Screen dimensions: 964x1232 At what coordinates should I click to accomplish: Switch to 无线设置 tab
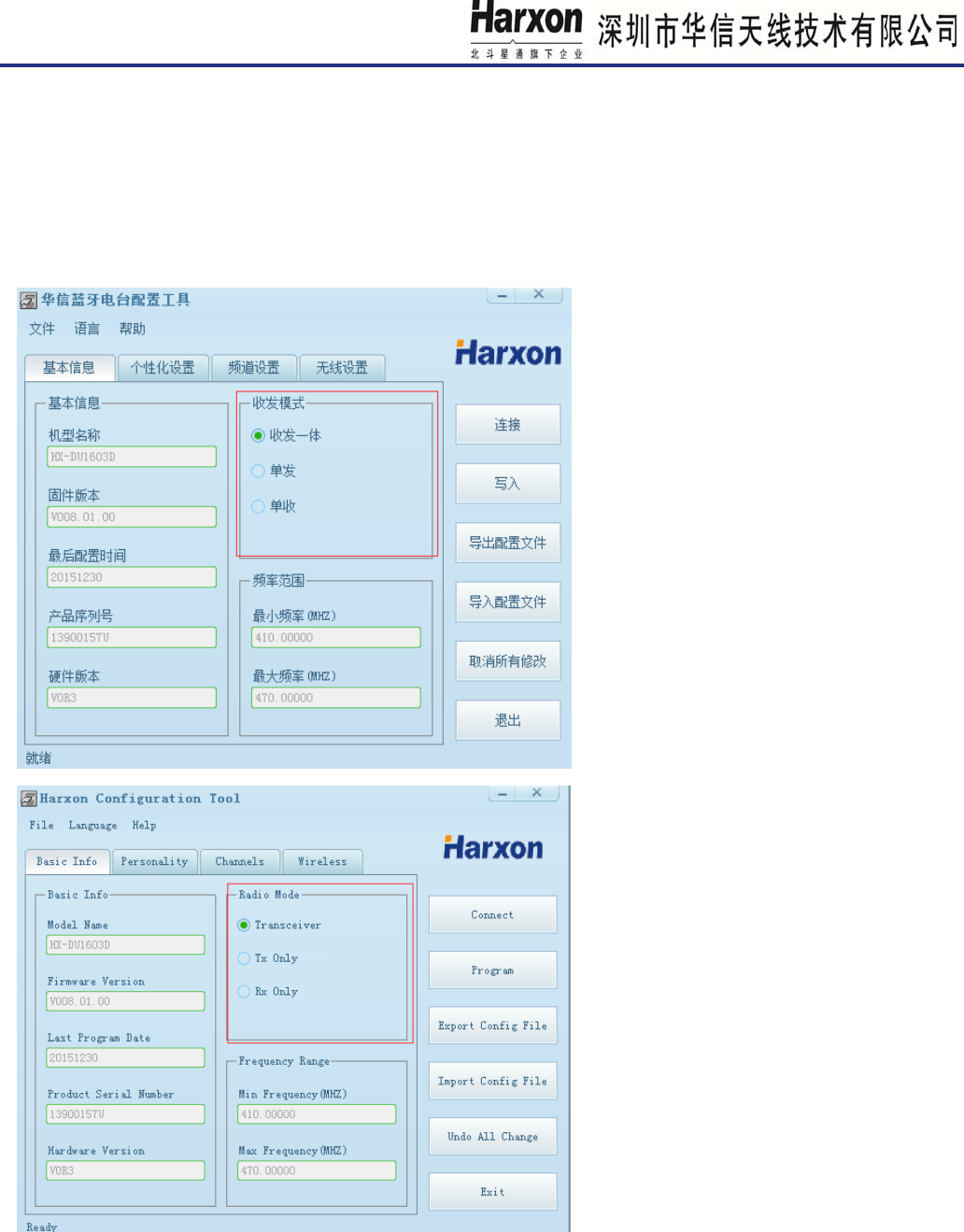click(x=342, y=368)
